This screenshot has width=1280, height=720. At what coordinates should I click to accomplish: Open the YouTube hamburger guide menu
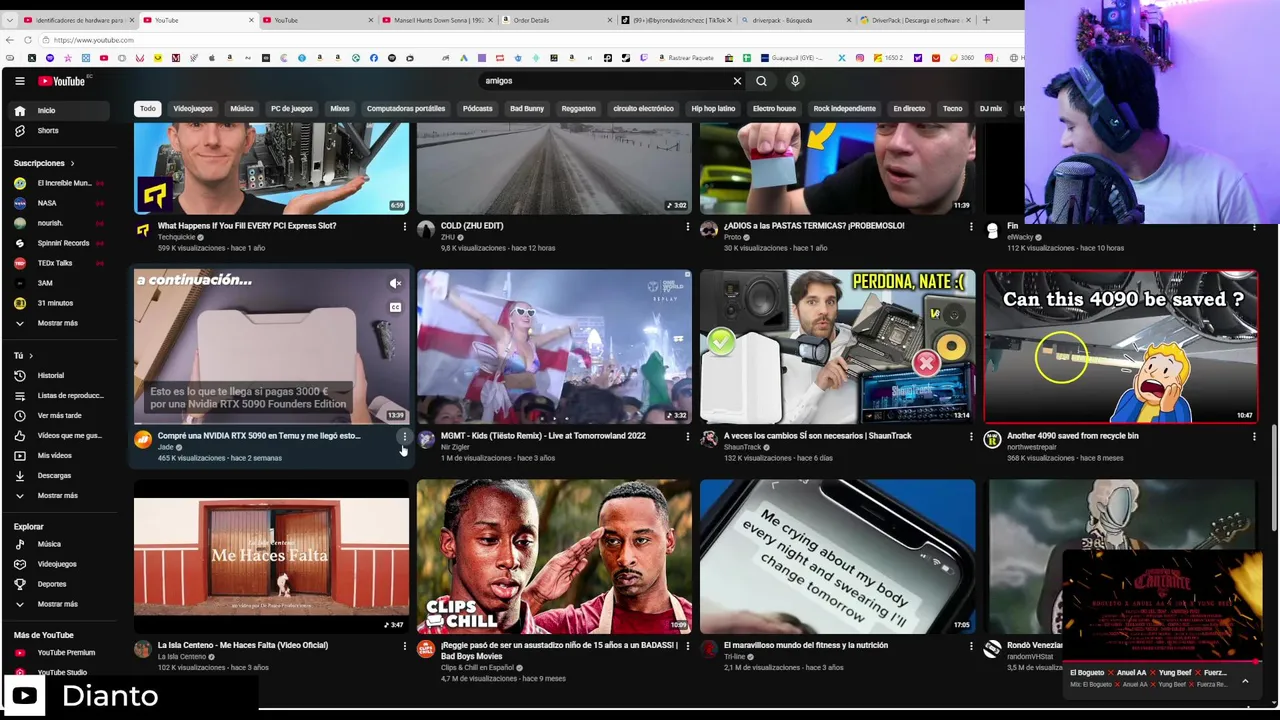(19, 81)
